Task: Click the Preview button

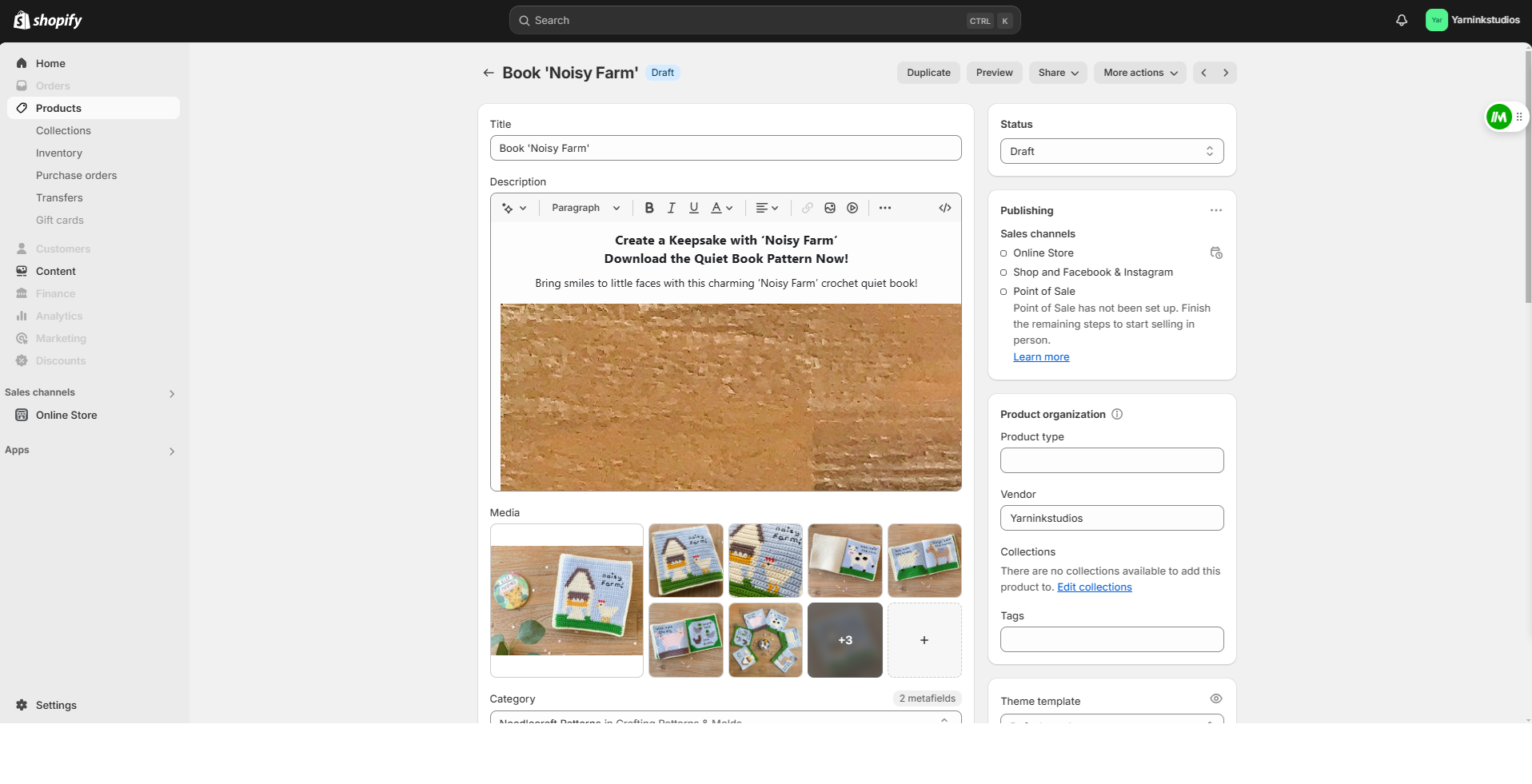Action: (x=994, y=73)
